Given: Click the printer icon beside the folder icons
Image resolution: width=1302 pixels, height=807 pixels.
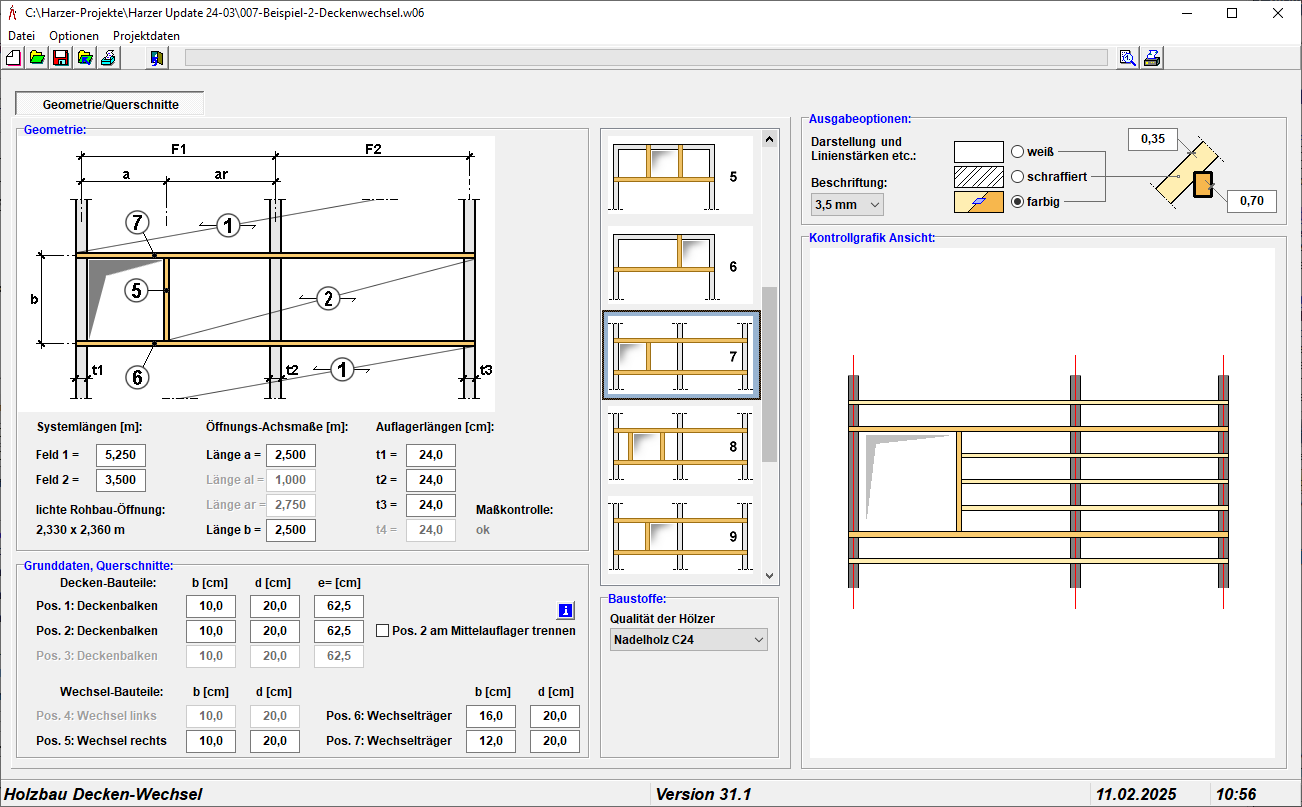Looking at the screenshot, I should [x=108, y=58].
